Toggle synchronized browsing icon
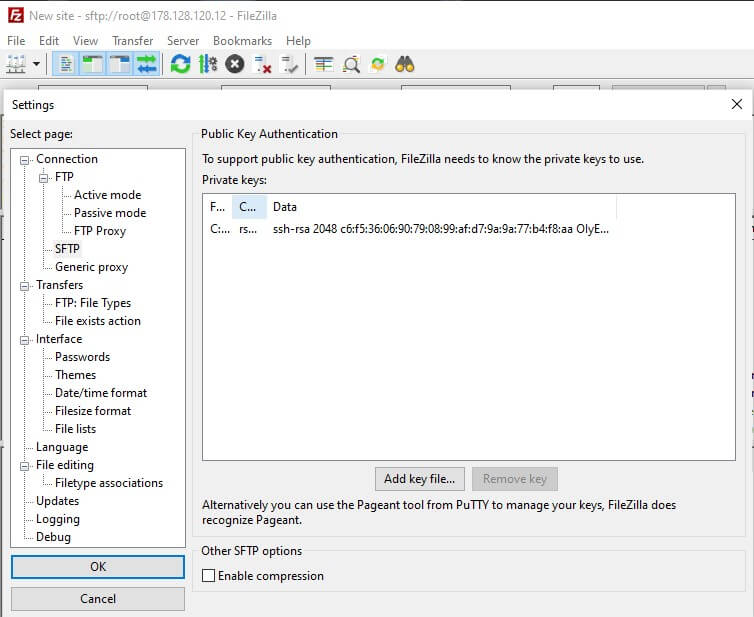754x617 pixels. 378,64
